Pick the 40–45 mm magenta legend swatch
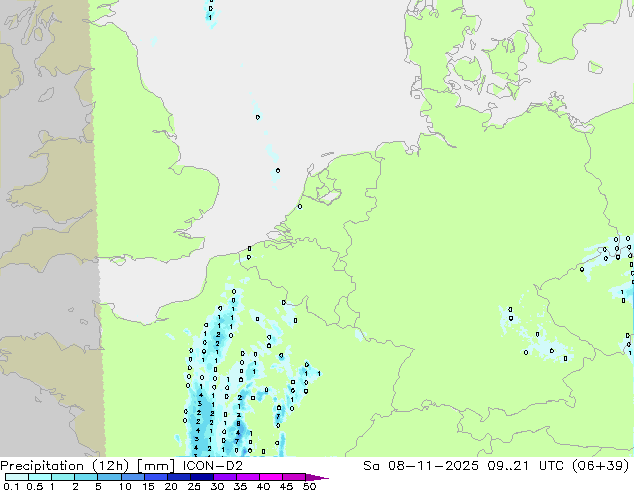 [x=271, y=477]
